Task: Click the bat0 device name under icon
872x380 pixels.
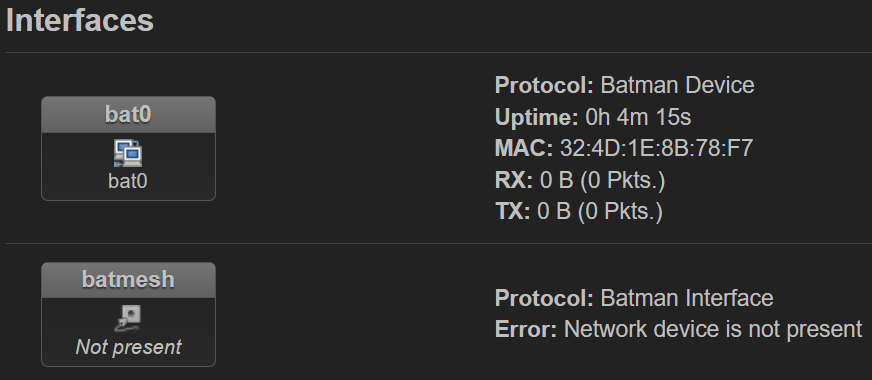Action: pyautogui.click(x=128, y=181)
